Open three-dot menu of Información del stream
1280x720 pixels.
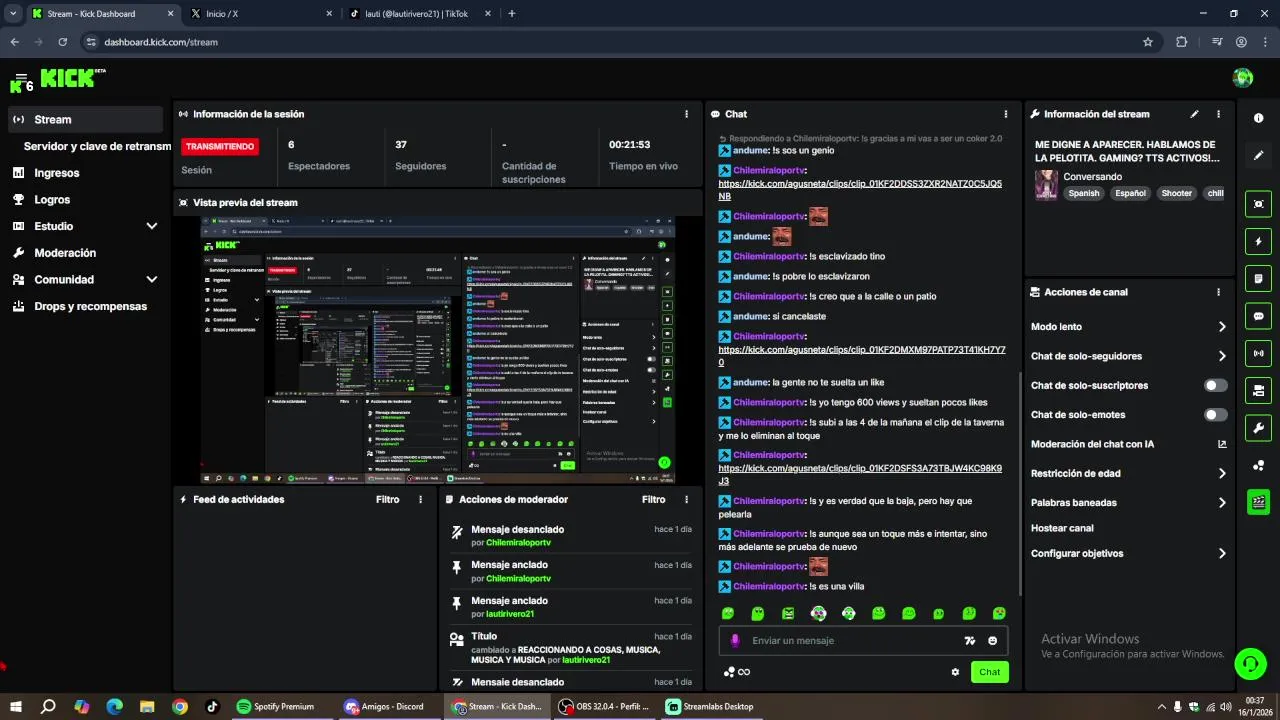1218,114
